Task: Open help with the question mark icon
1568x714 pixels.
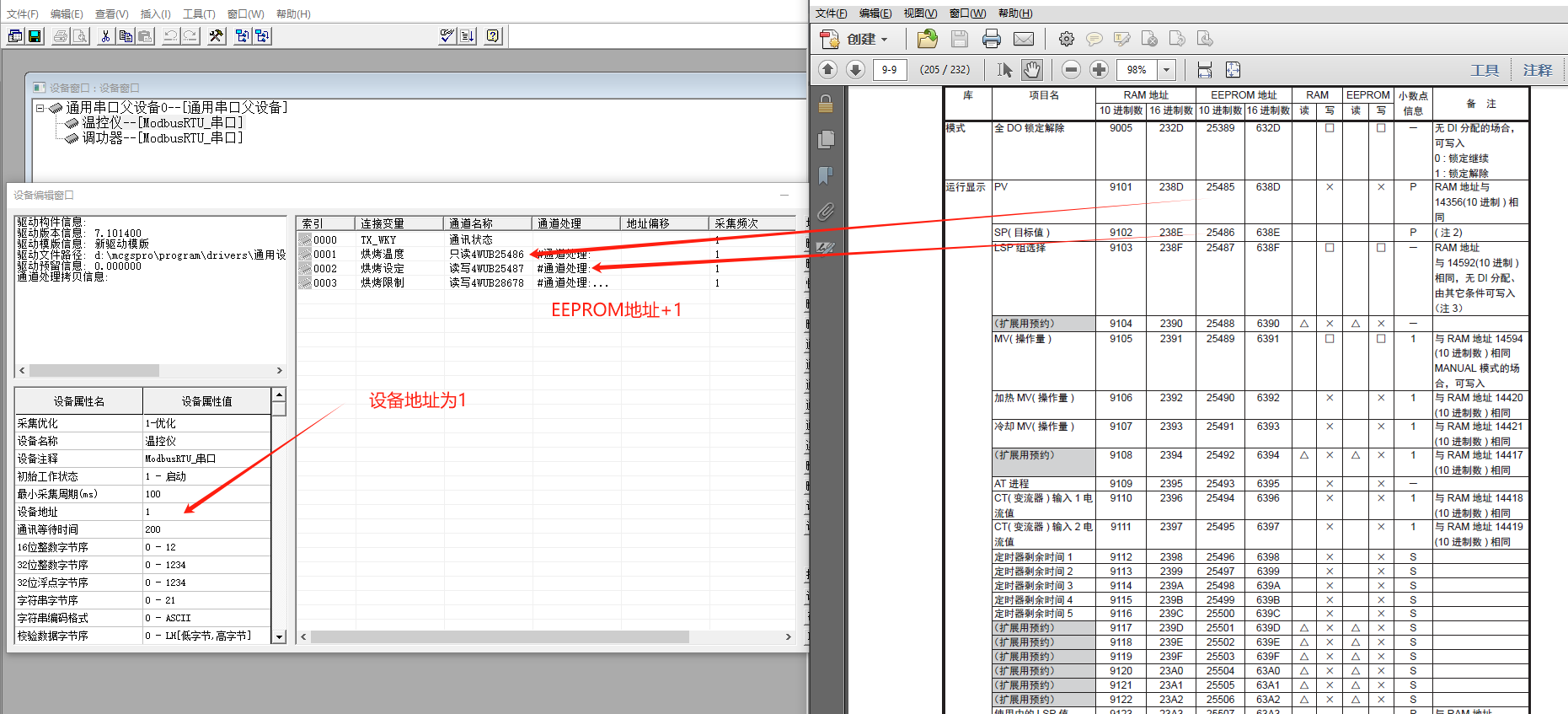Action: pos(493,36)
